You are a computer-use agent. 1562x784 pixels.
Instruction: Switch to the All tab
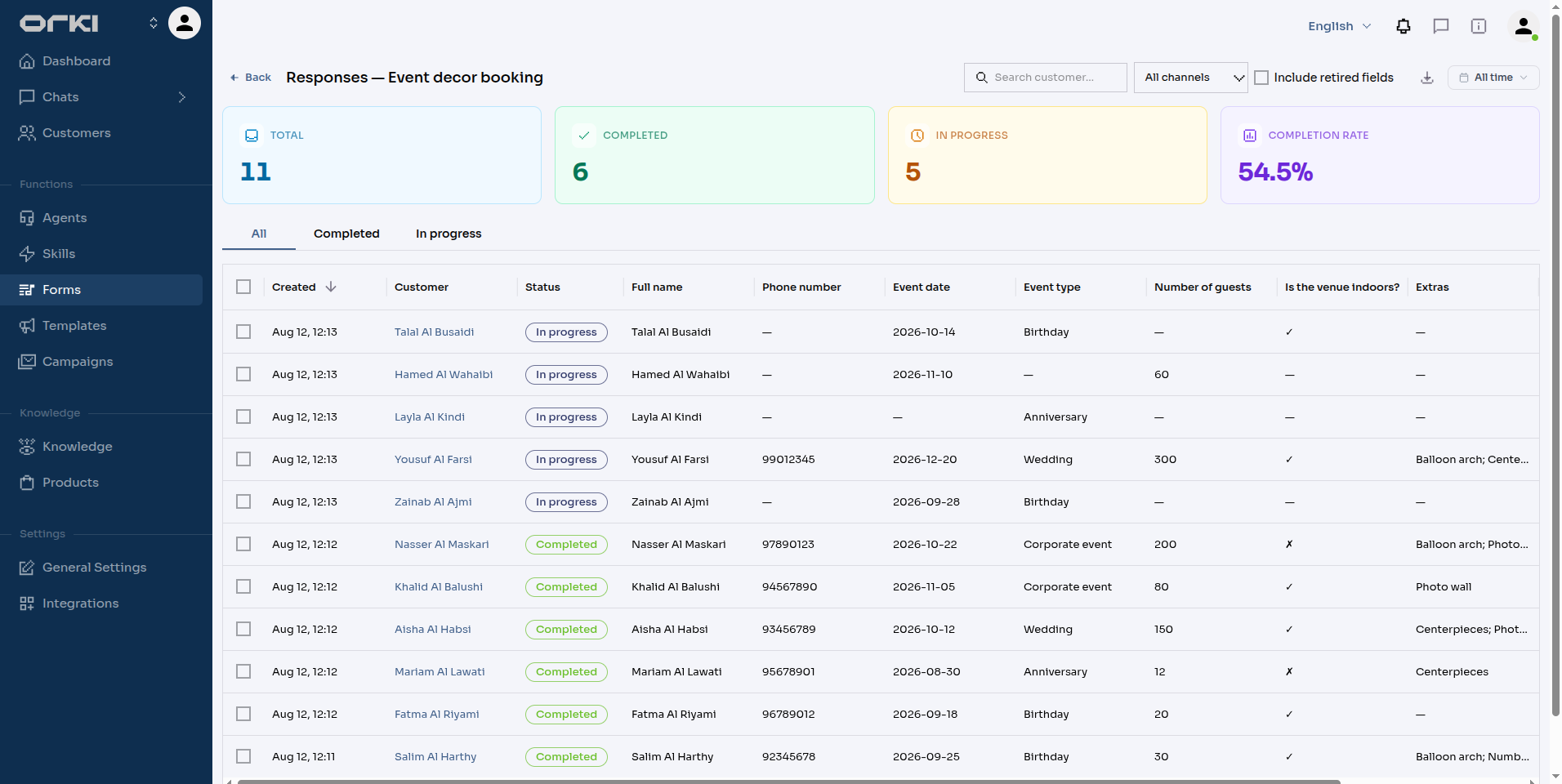point(259,234)
